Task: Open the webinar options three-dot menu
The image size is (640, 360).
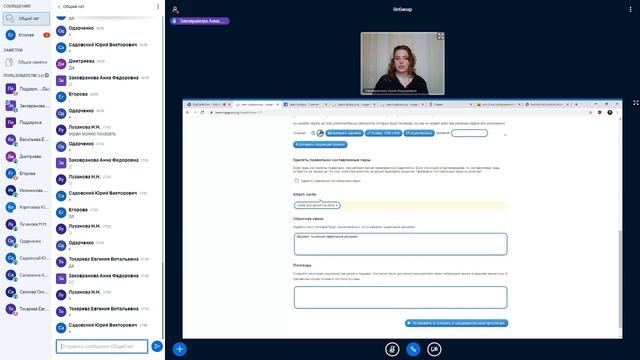Action: [630, 9]
